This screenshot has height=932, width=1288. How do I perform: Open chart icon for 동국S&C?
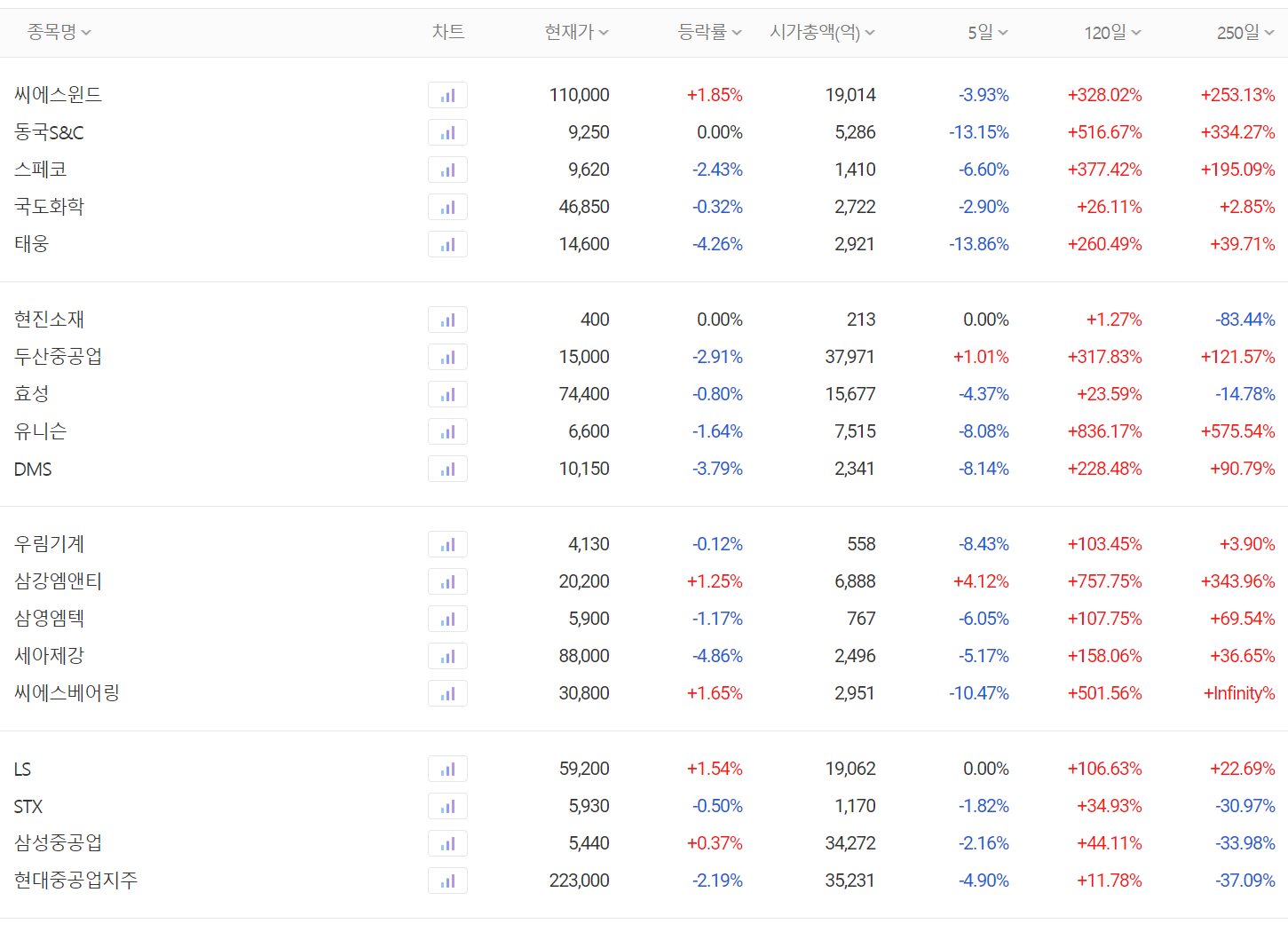(x=447, y=132)
